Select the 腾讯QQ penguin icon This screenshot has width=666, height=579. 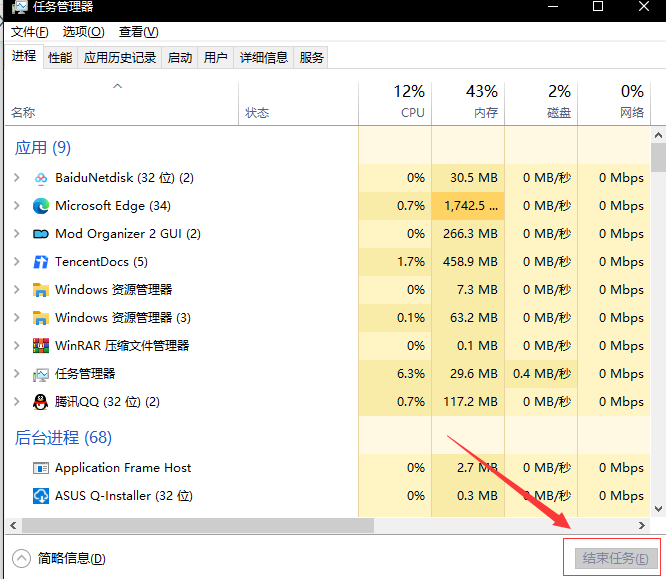point(41,402)
